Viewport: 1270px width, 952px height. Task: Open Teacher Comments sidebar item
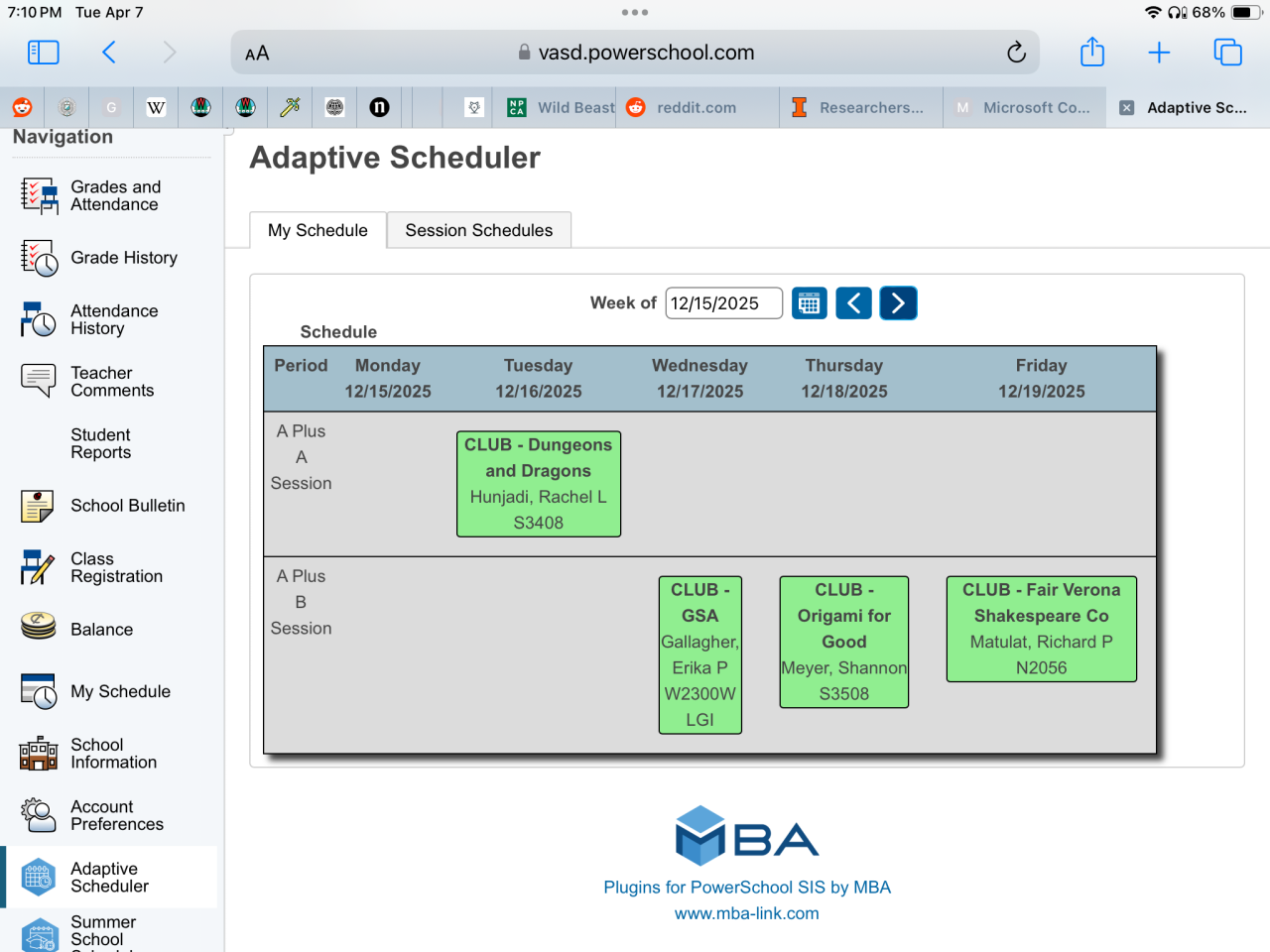click(111, 382)
